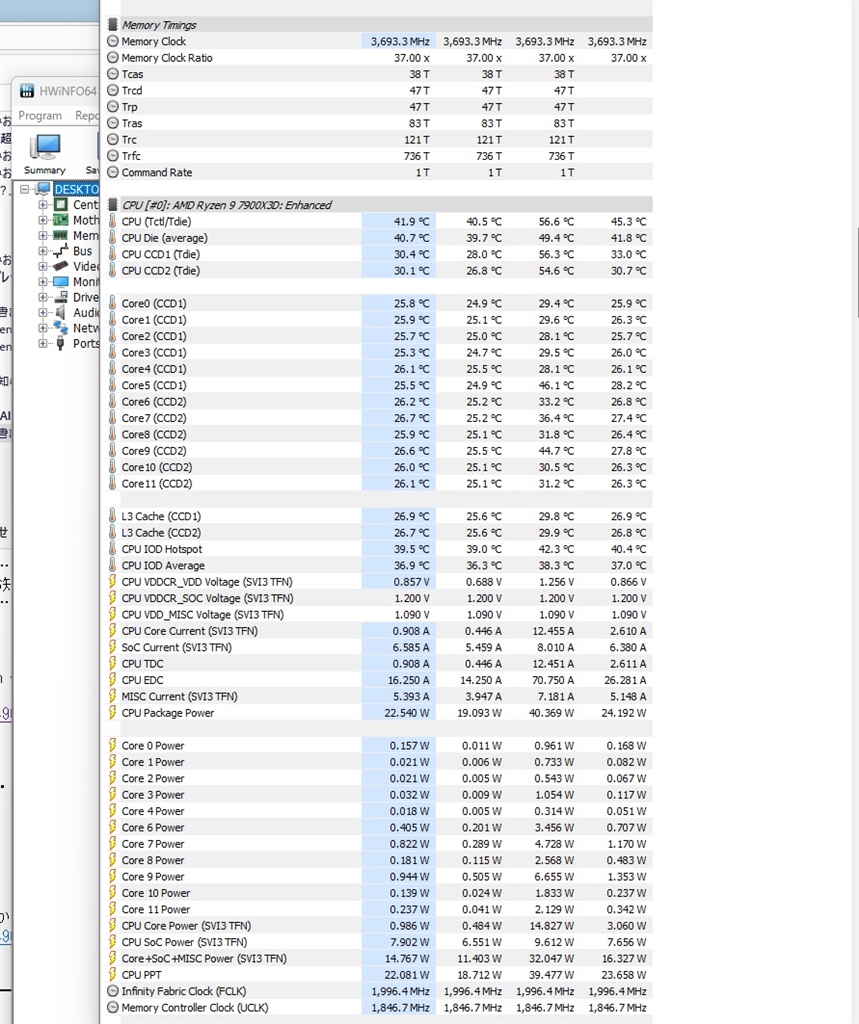
Task: Click the CPU [#0] AMD Ryzen section header icon
Action: point(112,205)
